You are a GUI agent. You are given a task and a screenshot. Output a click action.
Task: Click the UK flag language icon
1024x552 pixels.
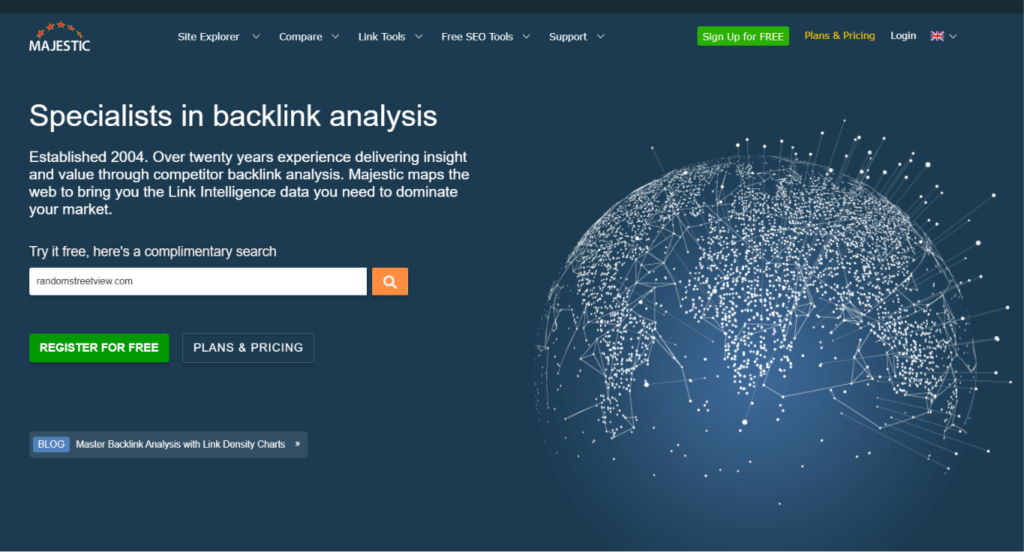pyautogui.click(x=937, y=36)
